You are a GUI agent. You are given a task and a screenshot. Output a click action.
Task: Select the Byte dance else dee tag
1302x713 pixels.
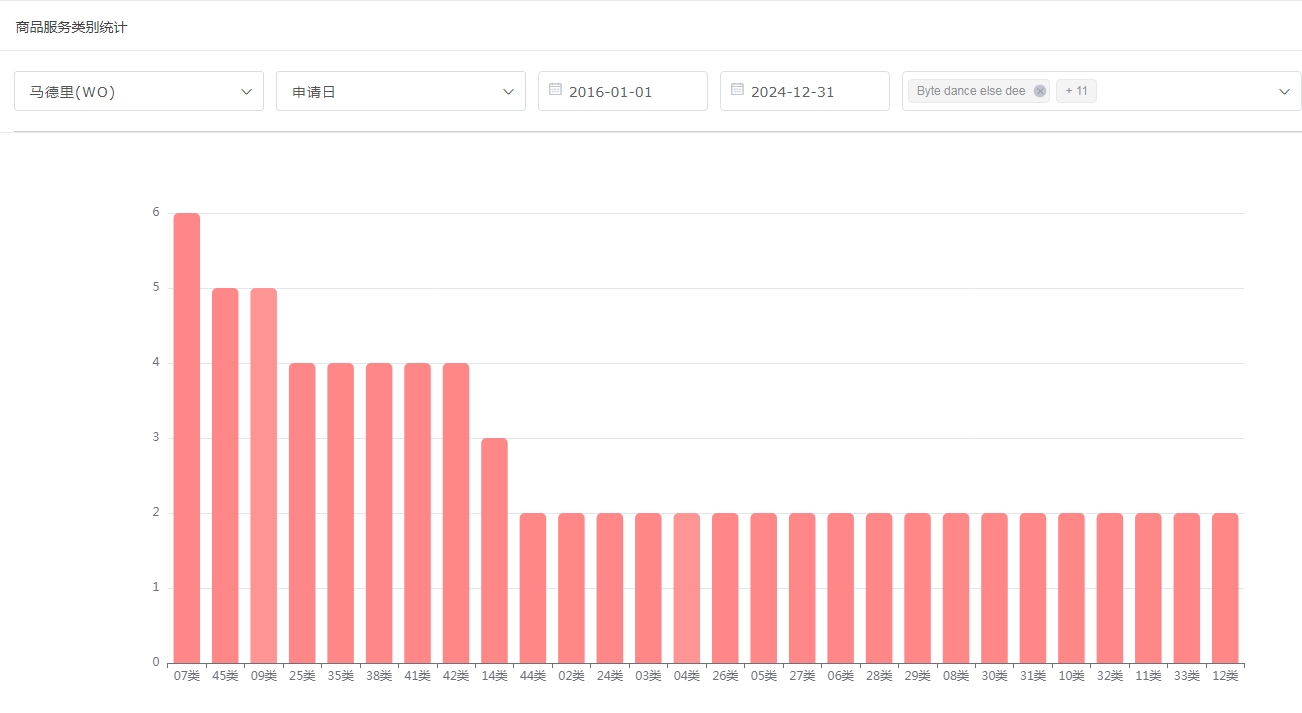pyautogui.click(x=970, y=91)
